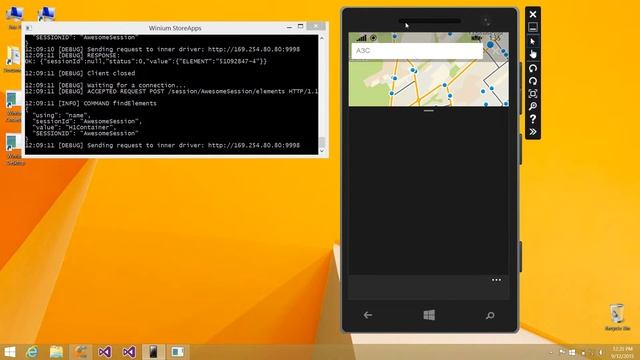Minimize the emulator using its toolbar button
Viewport: 640px width, 360px height.
533,27
